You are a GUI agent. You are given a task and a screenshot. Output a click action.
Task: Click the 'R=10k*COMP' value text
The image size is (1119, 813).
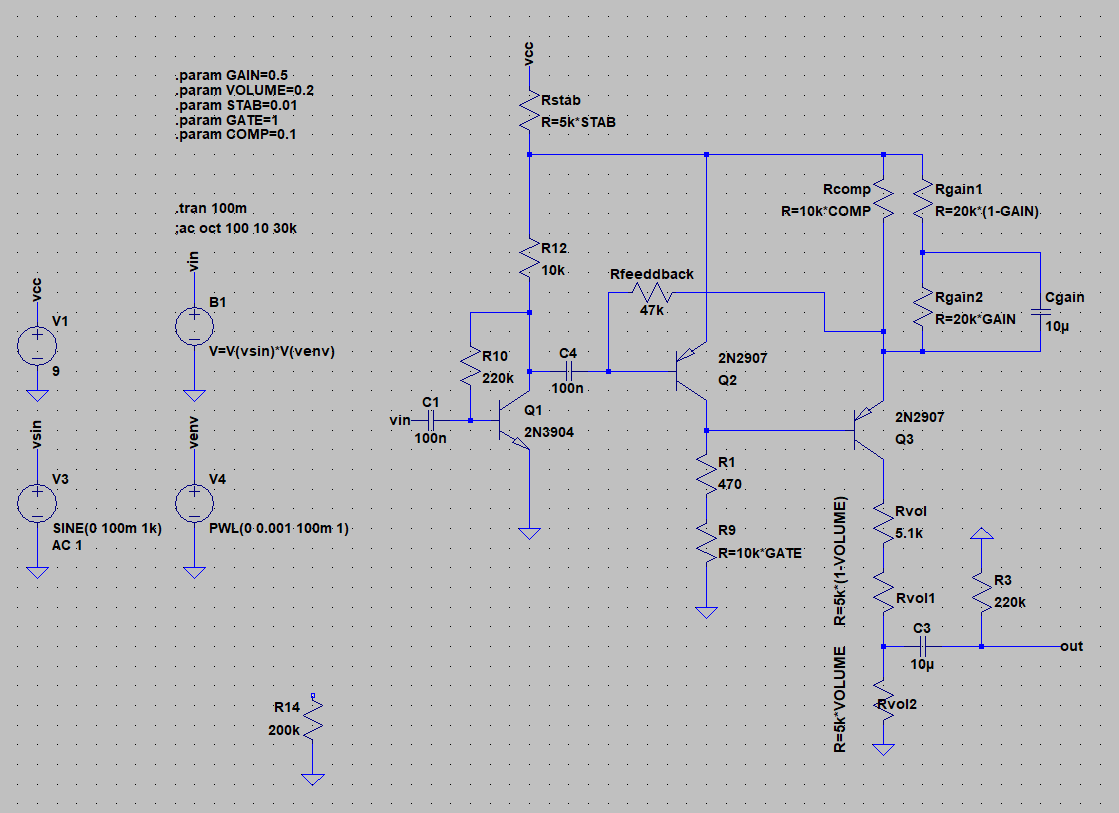(x=826, y=211)
